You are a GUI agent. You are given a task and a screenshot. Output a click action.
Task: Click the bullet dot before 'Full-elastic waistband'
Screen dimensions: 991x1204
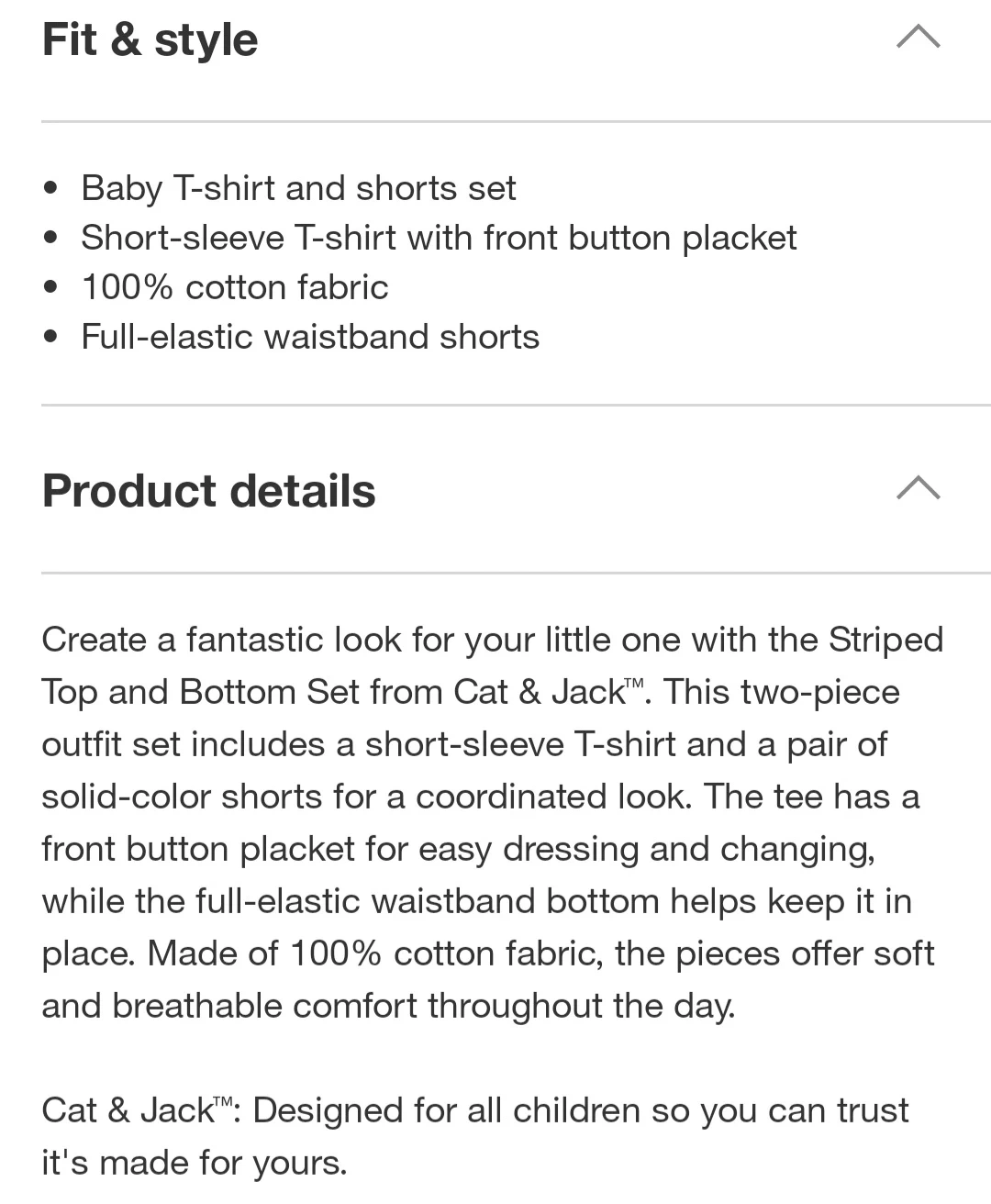click(x=50, y=338)
